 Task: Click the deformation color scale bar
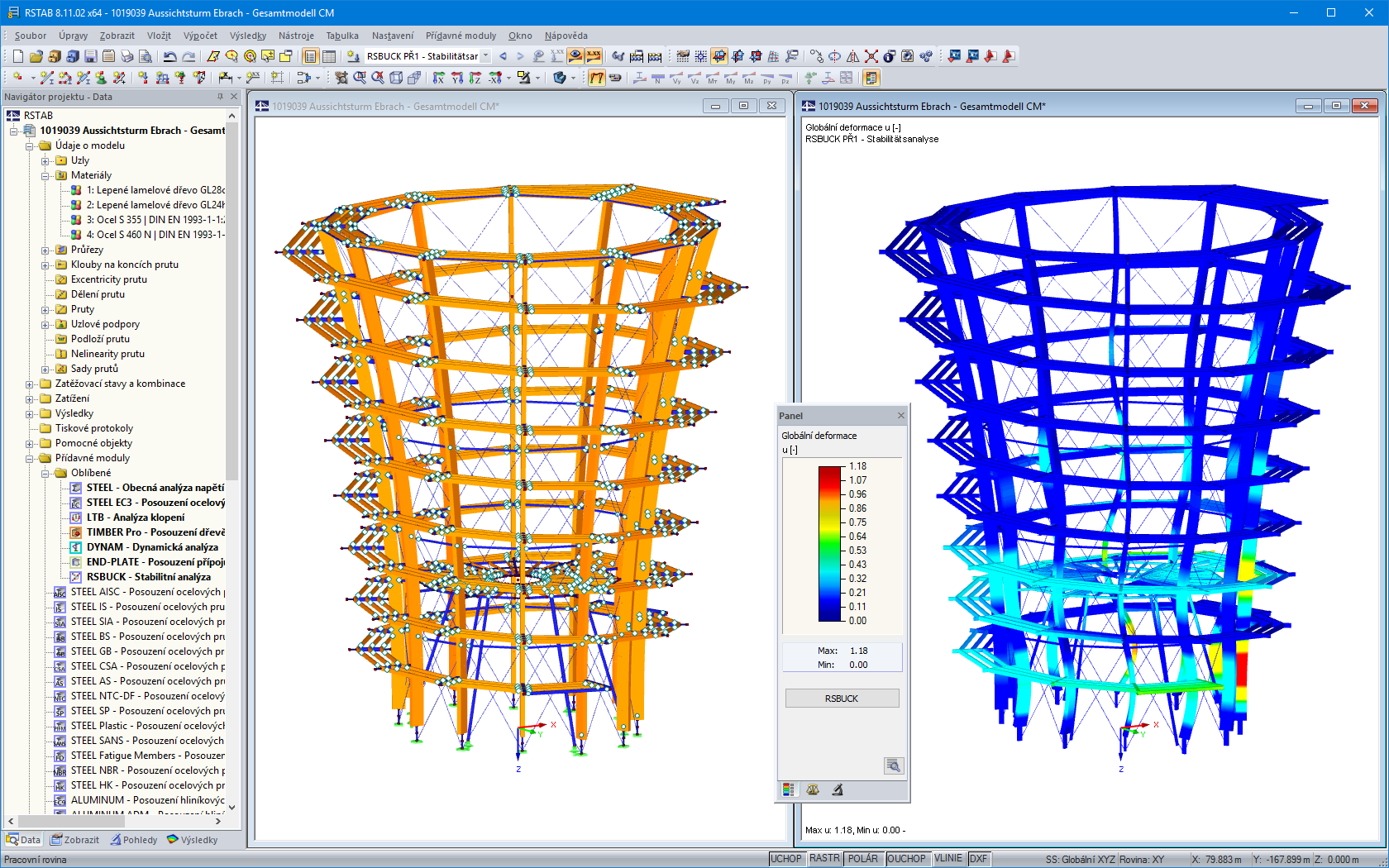(x=829, y=544)
